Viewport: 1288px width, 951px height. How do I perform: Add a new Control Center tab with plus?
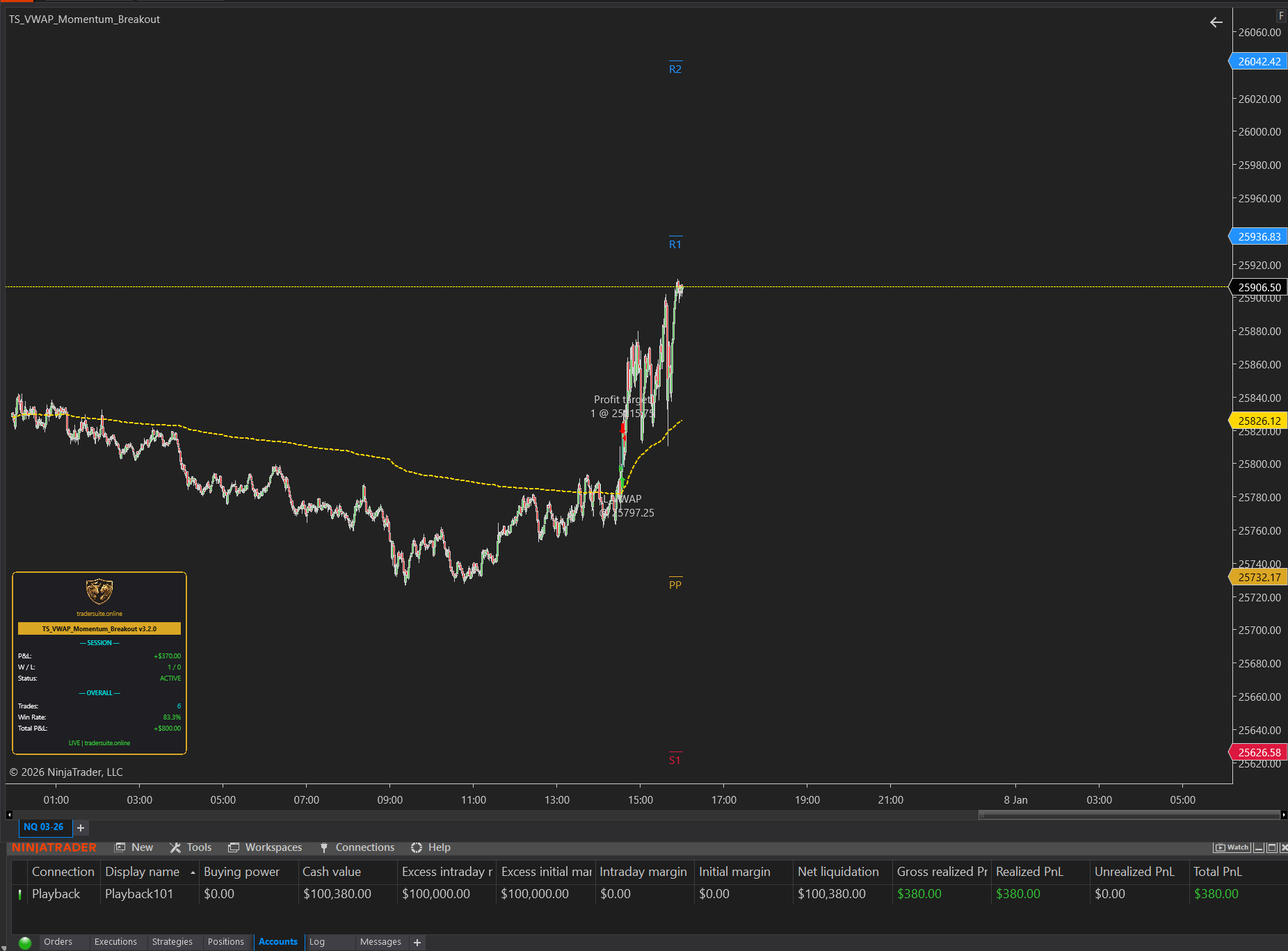tap(417, 942)
